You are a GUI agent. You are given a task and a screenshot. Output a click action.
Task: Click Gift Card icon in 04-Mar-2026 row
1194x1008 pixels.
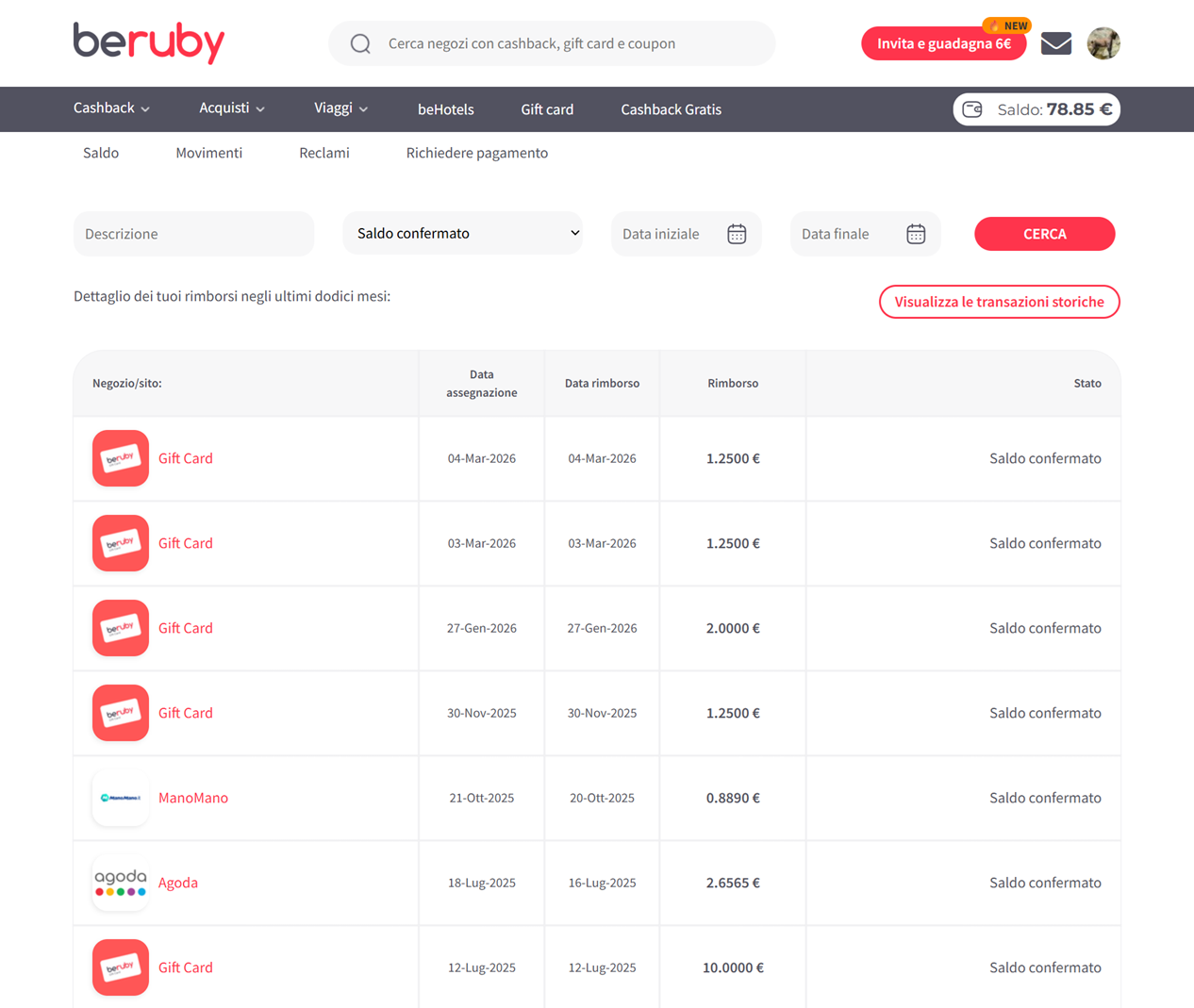(121, 458)
